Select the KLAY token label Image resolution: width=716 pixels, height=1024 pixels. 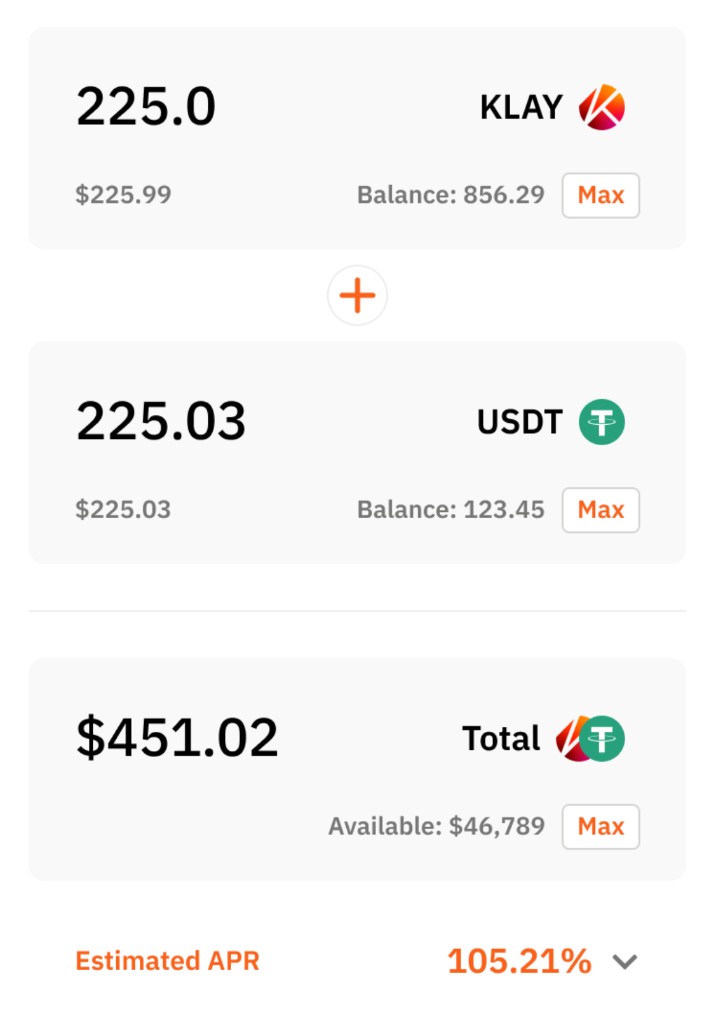(x=521, y=107)
